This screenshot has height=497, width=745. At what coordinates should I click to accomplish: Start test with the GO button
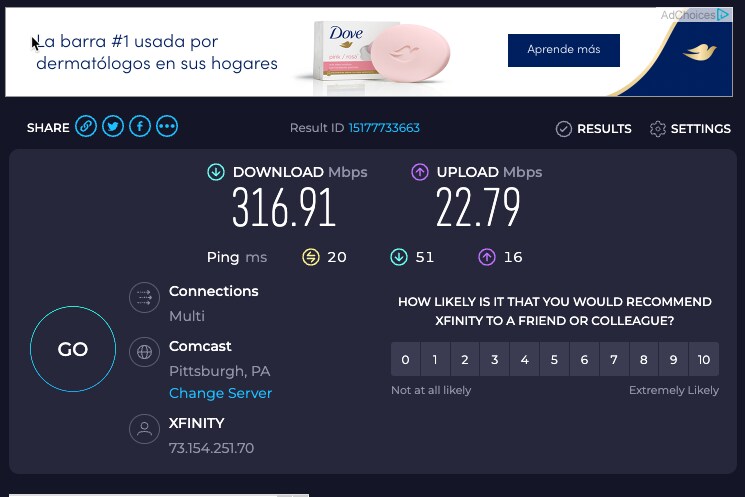(73, 349)
